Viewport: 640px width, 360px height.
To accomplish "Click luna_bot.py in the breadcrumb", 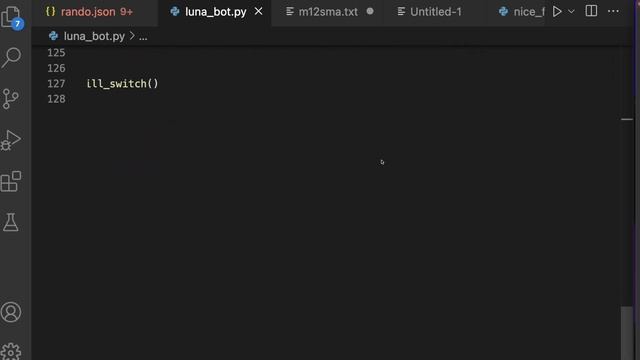I will pyautogui.click(x=94, y=36).
